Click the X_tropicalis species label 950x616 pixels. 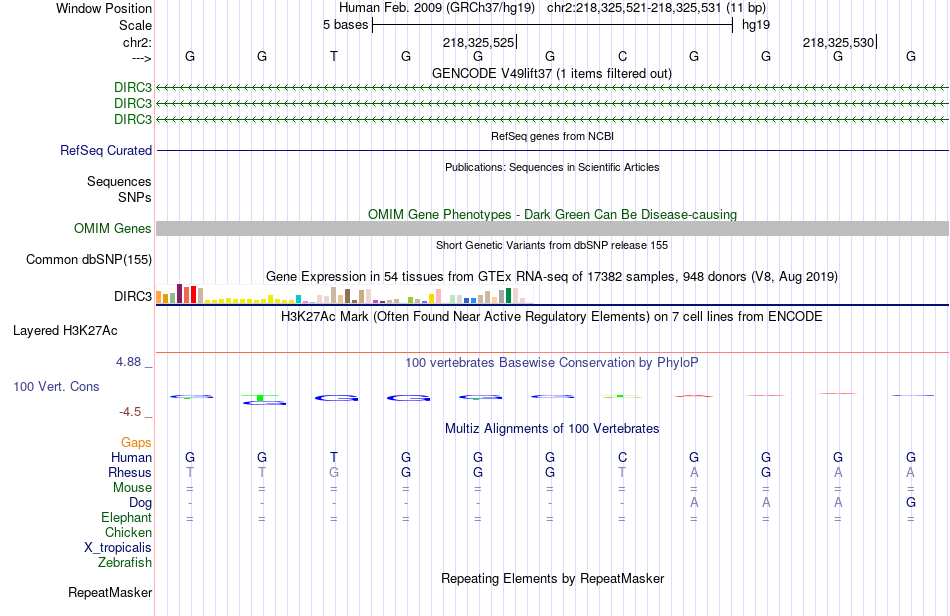point(118,548)
